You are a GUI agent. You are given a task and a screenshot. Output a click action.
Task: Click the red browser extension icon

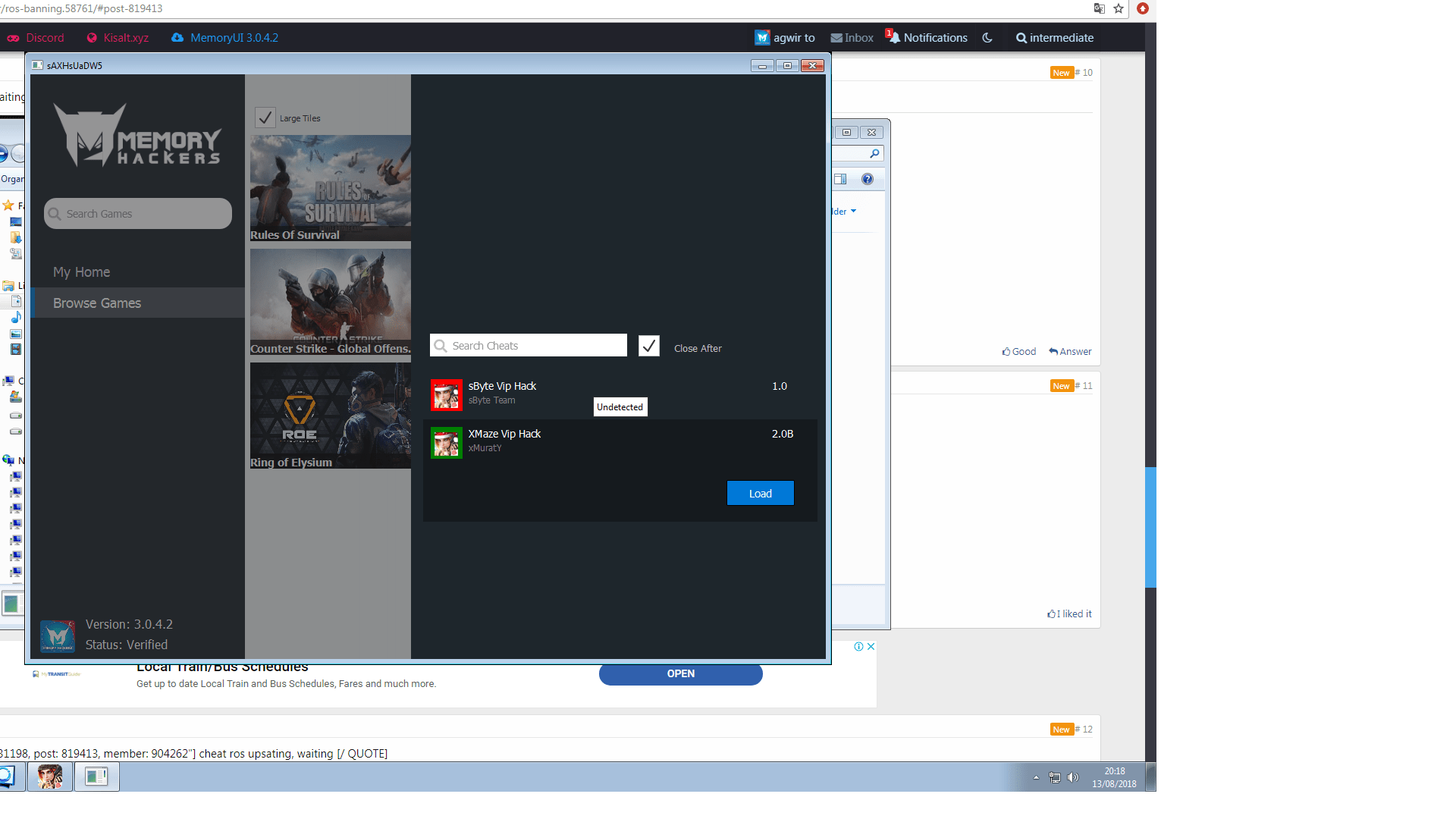(x=1143, y=8)
